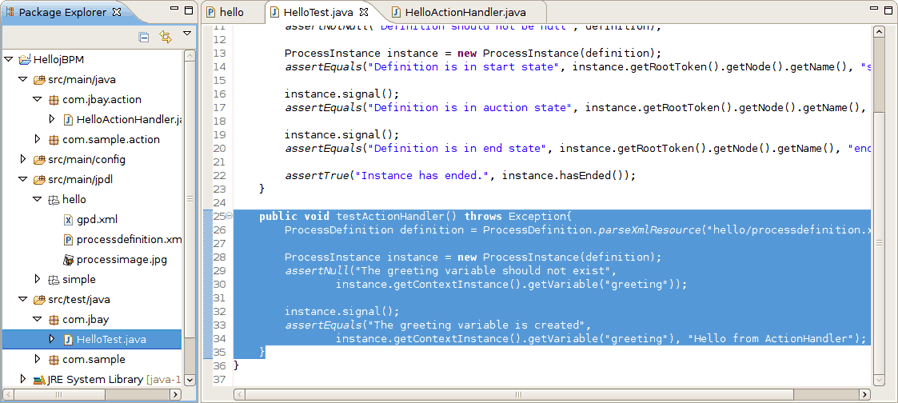Collapse the src/main/jpdl folder
The width and height of the screenshot is (898, 403).
pos(23,179)
